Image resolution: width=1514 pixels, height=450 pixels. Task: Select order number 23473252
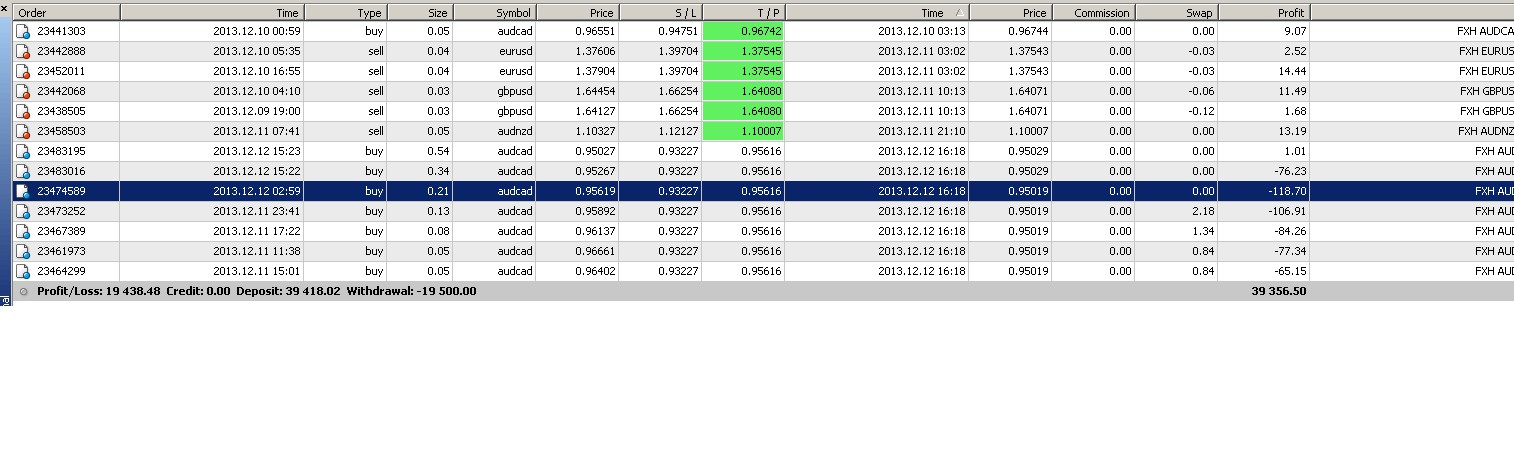(x=61, y=211)
